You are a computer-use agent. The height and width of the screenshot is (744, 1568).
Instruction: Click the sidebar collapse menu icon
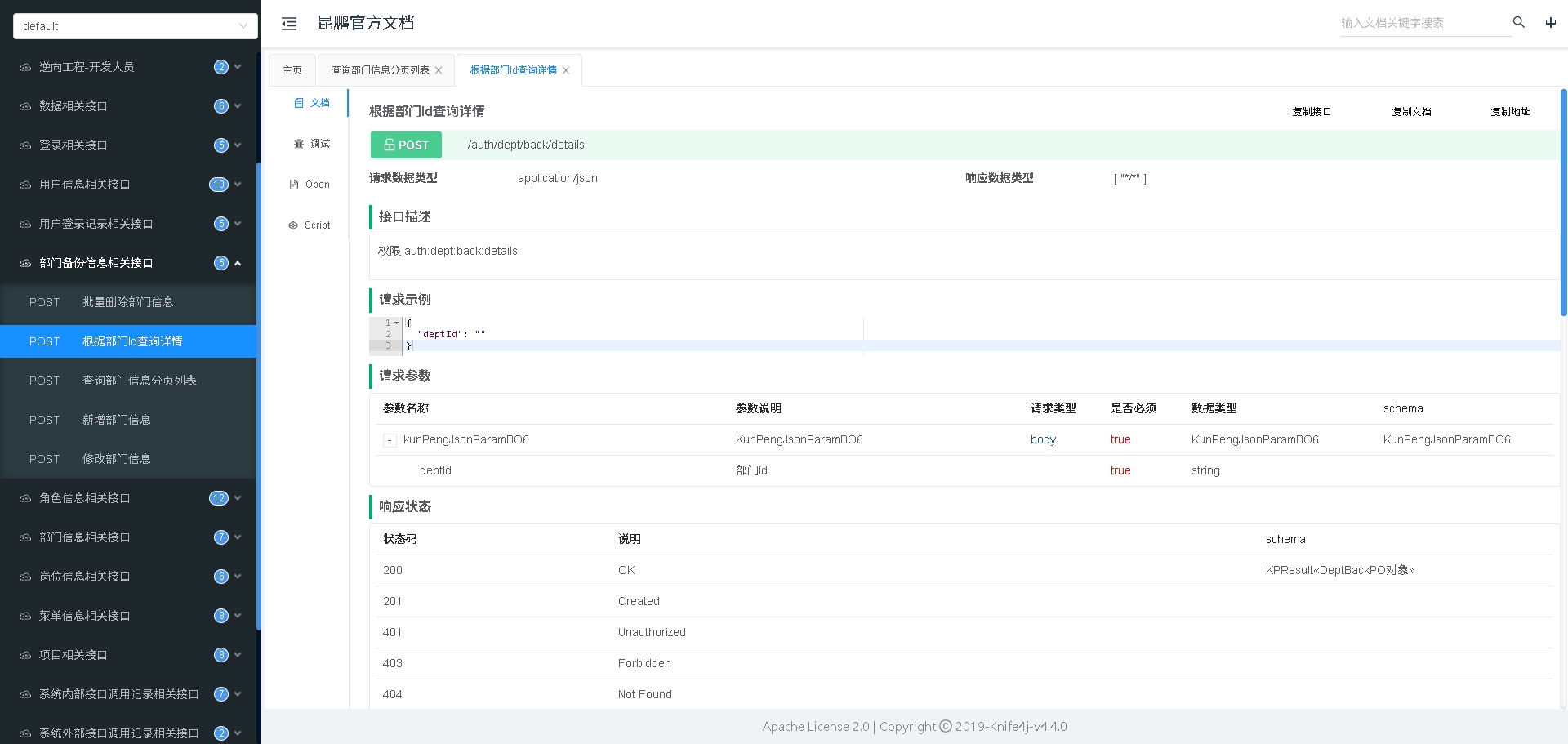(x=289, y=24)
